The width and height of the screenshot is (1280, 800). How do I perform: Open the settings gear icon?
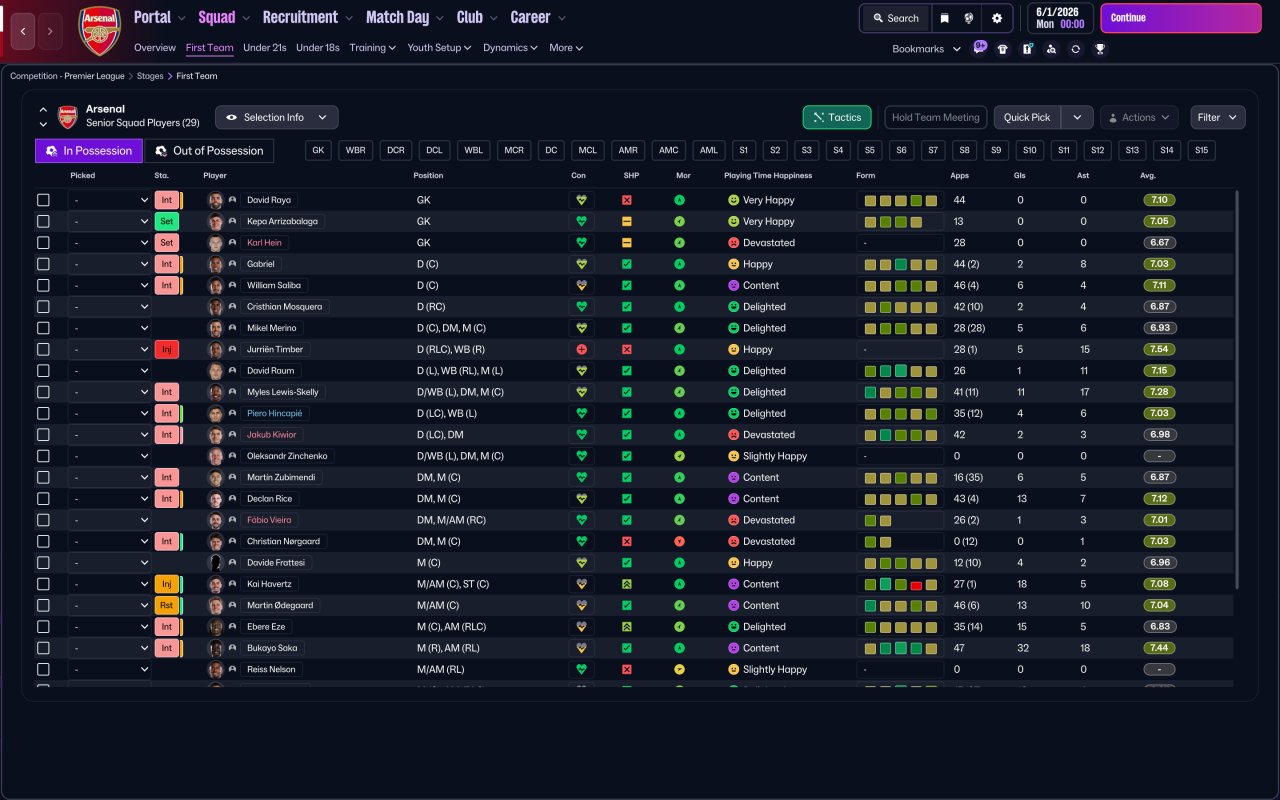coord(997,18)
